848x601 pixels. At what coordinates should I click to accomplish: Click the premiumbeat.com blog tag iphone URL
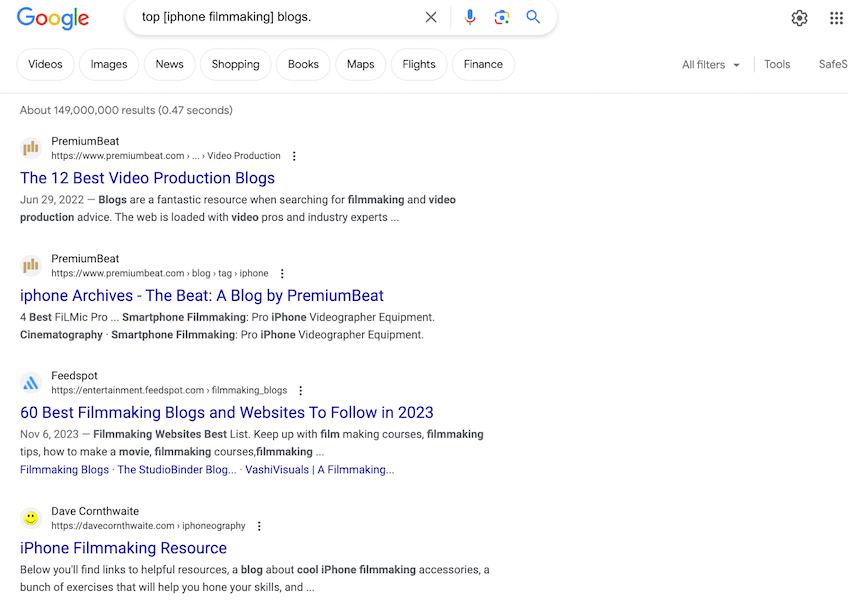pos(160,273)
